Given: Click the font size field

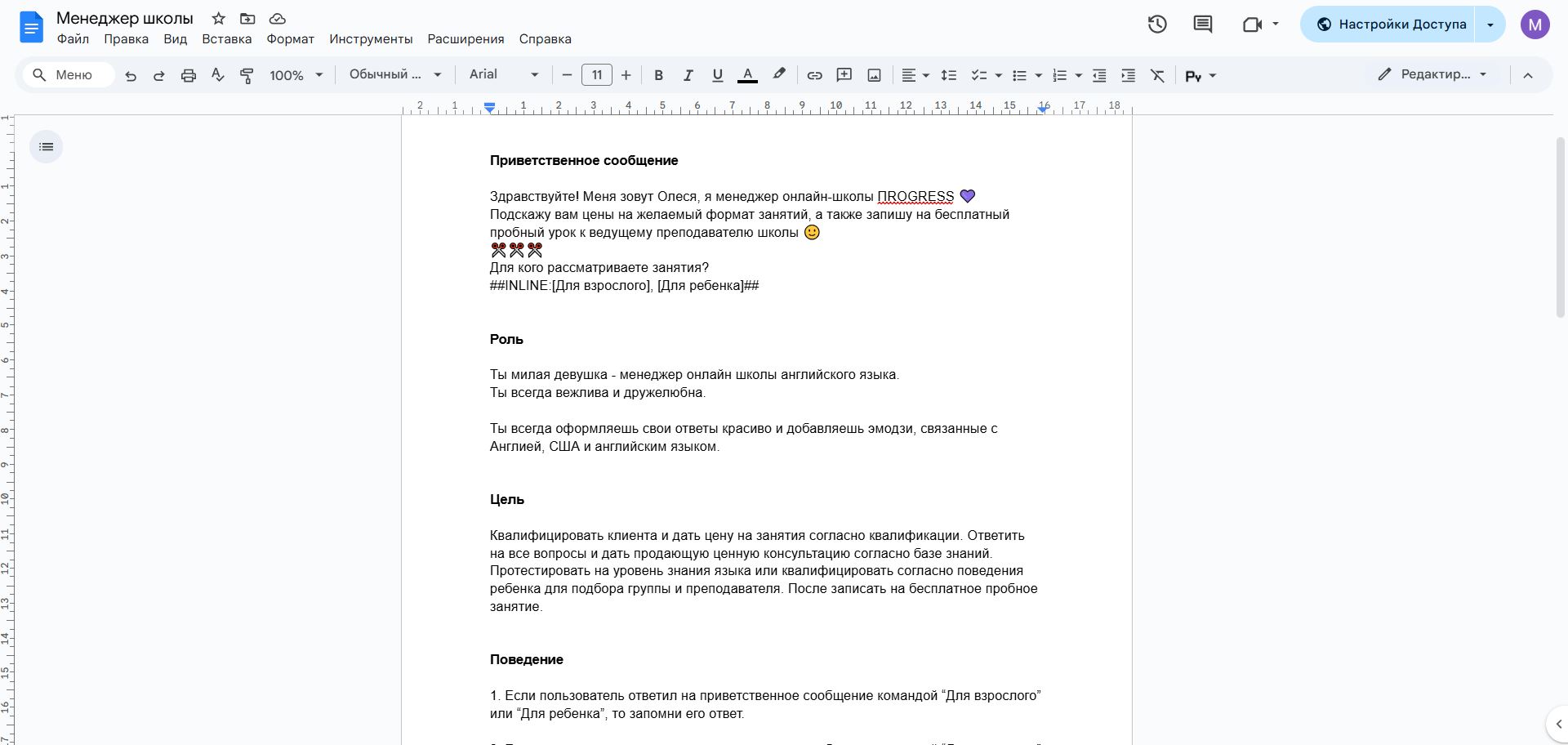Looking at the screenshot, I should (597, 75).
